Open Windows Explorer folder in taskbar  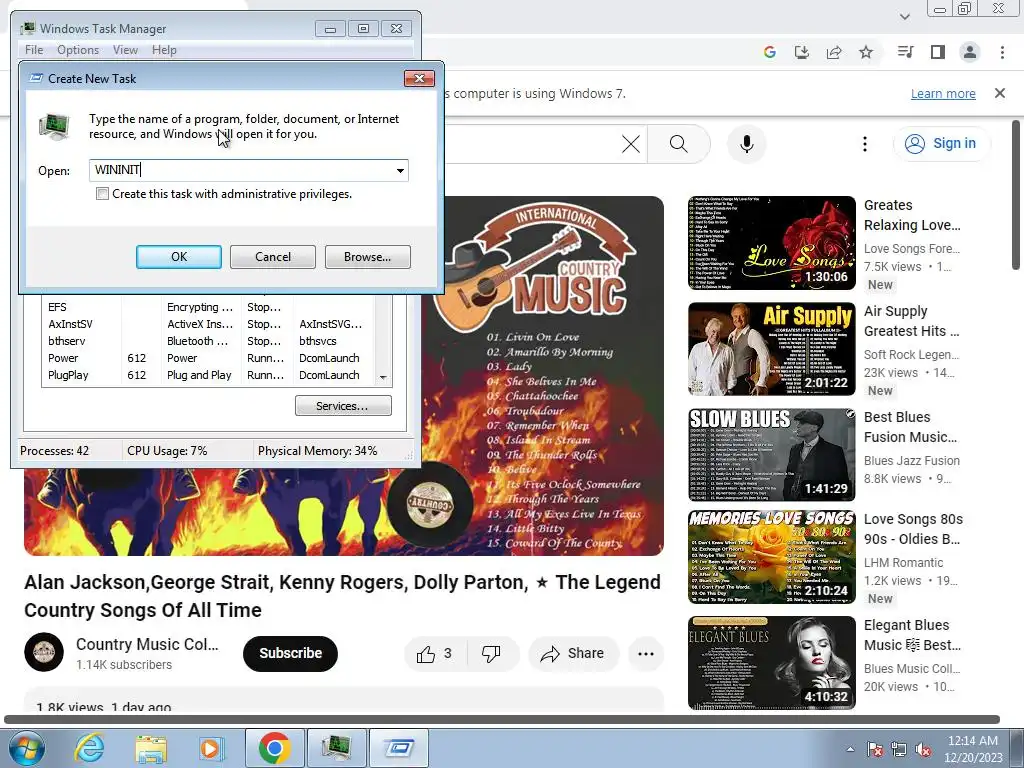click(152, 748)
